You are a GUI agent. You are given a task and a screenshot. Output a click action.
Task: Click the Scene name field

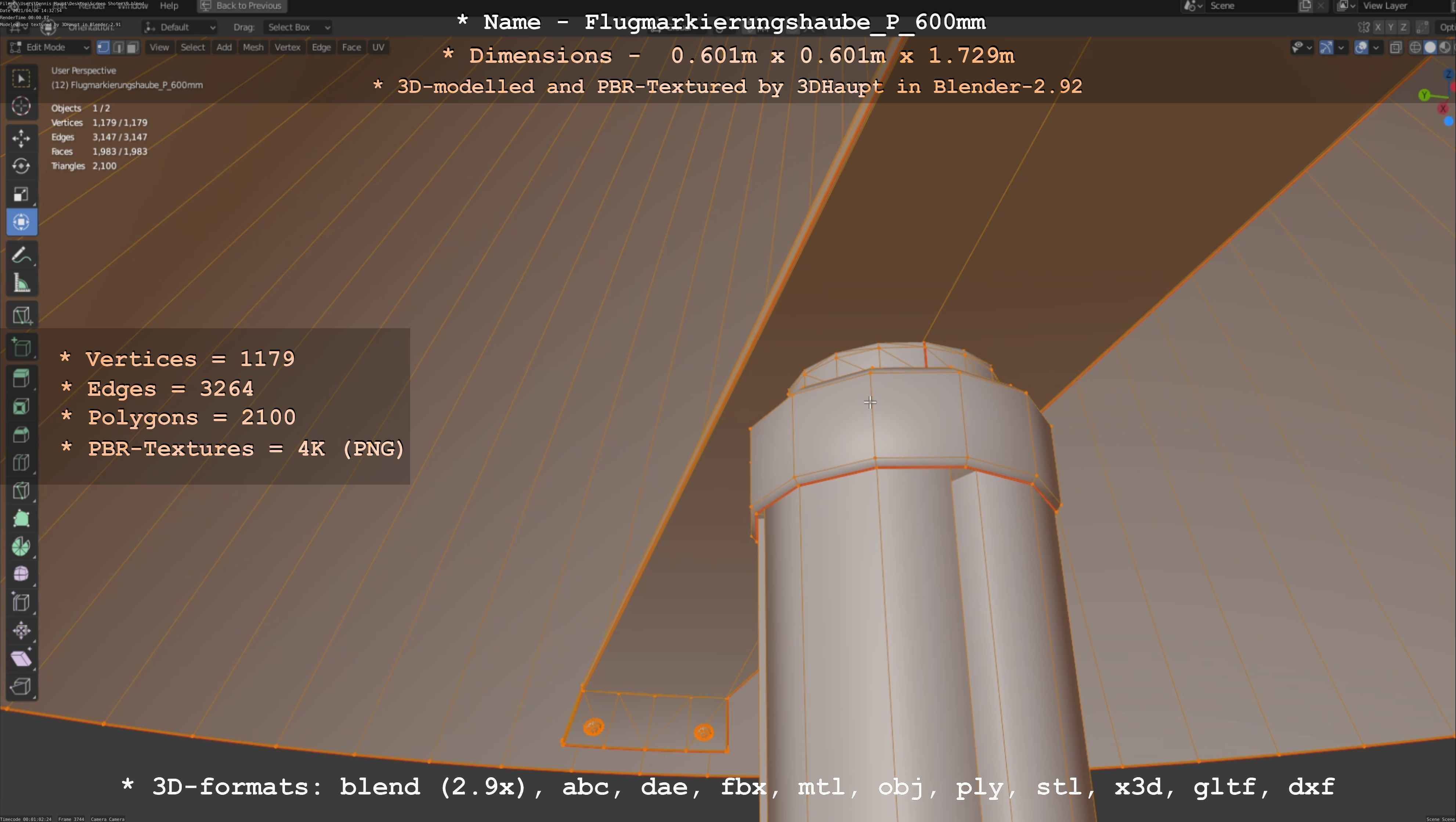point(1251,6)
